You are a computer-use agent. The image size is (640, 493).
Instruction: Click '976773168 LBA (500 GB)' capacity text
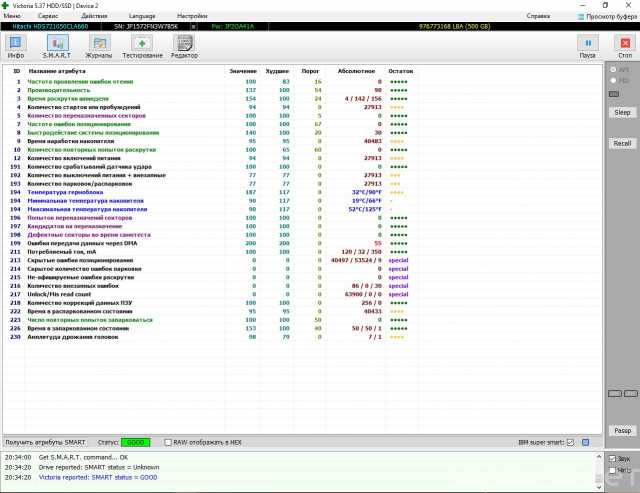click(454, 27)
